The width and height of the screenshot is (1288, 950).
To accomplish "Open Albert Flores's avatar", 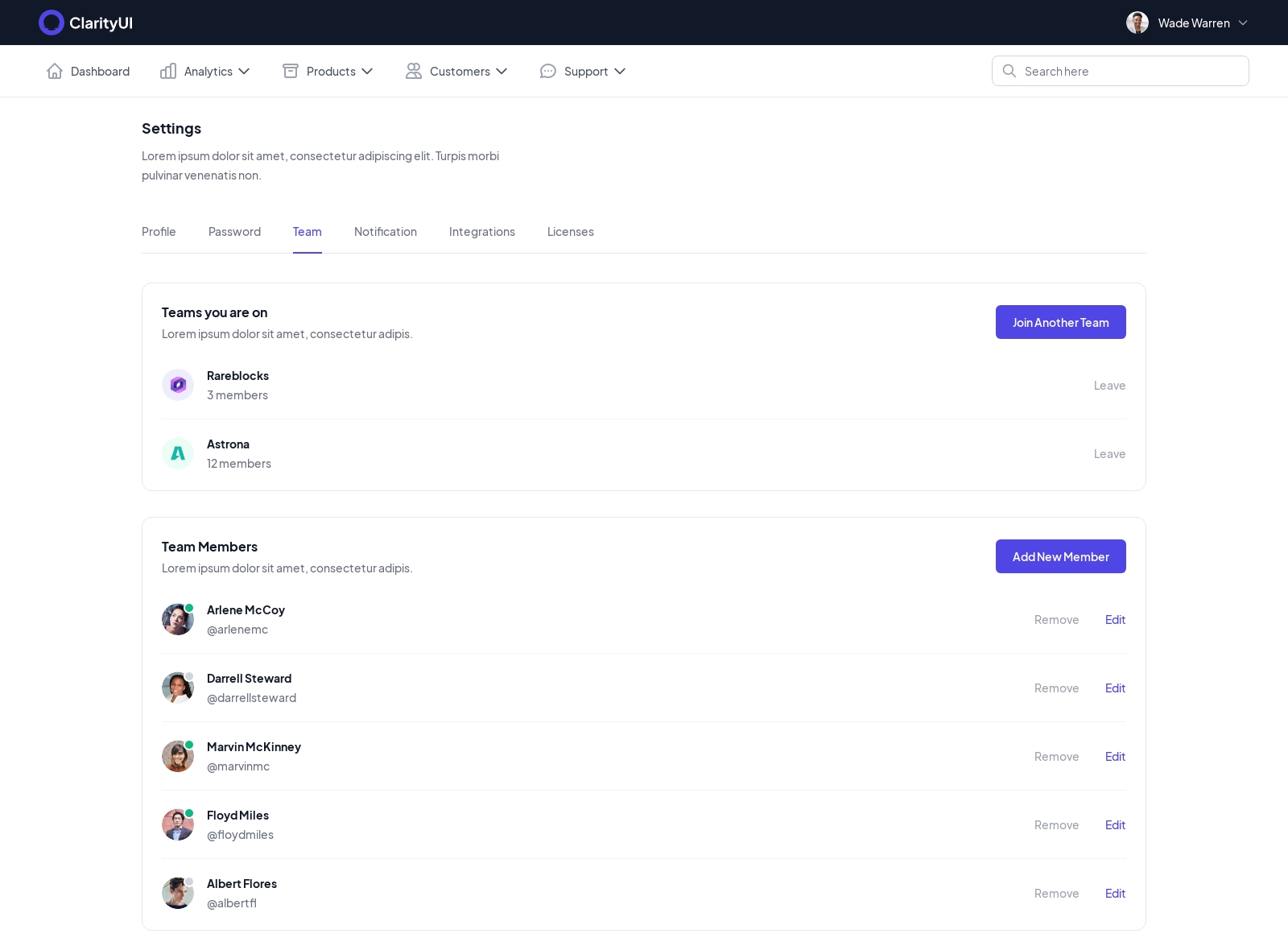I will click(x=178, y=893).
